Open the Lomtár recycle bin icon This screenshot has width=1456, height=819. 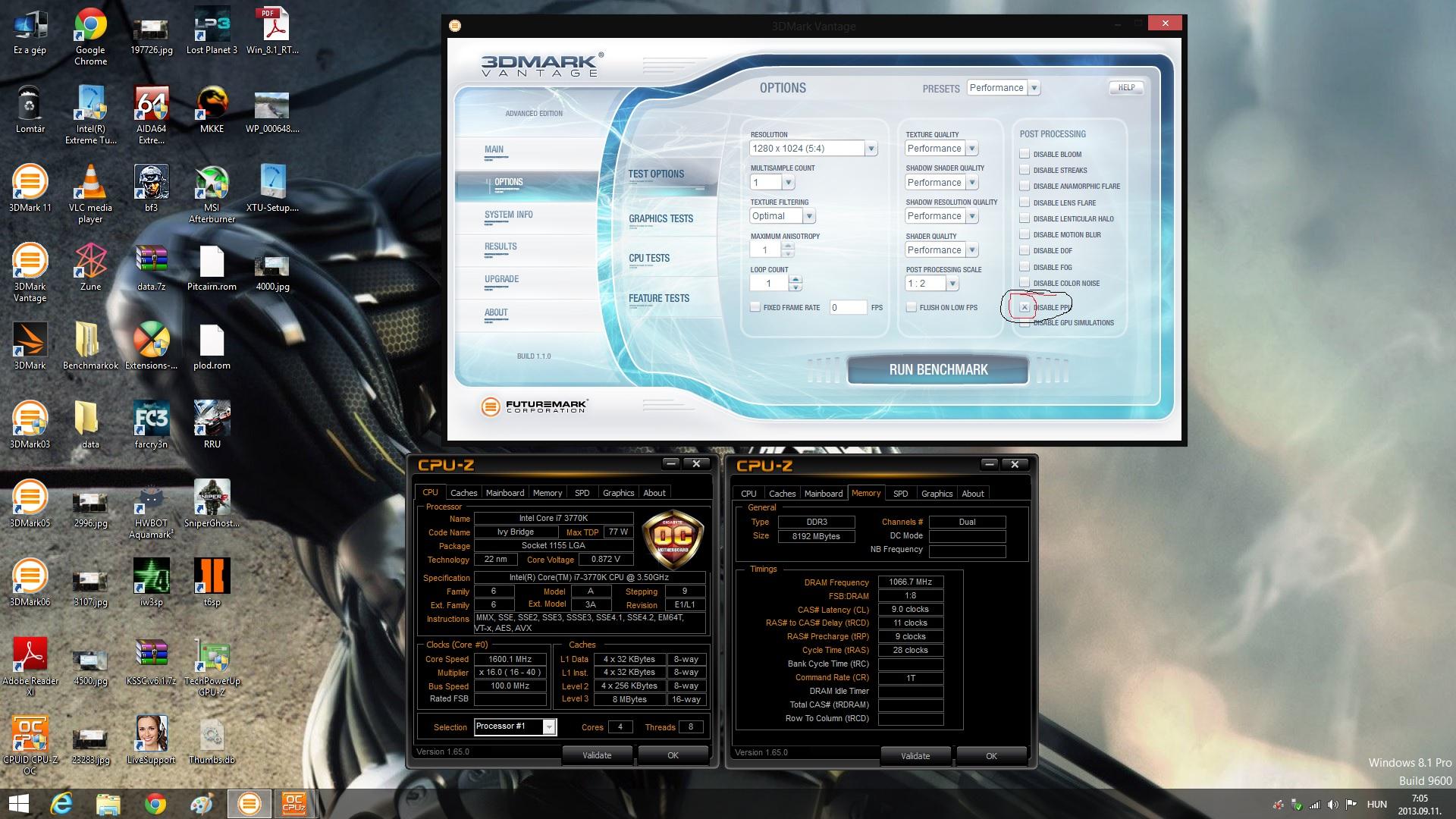(30, 111)
